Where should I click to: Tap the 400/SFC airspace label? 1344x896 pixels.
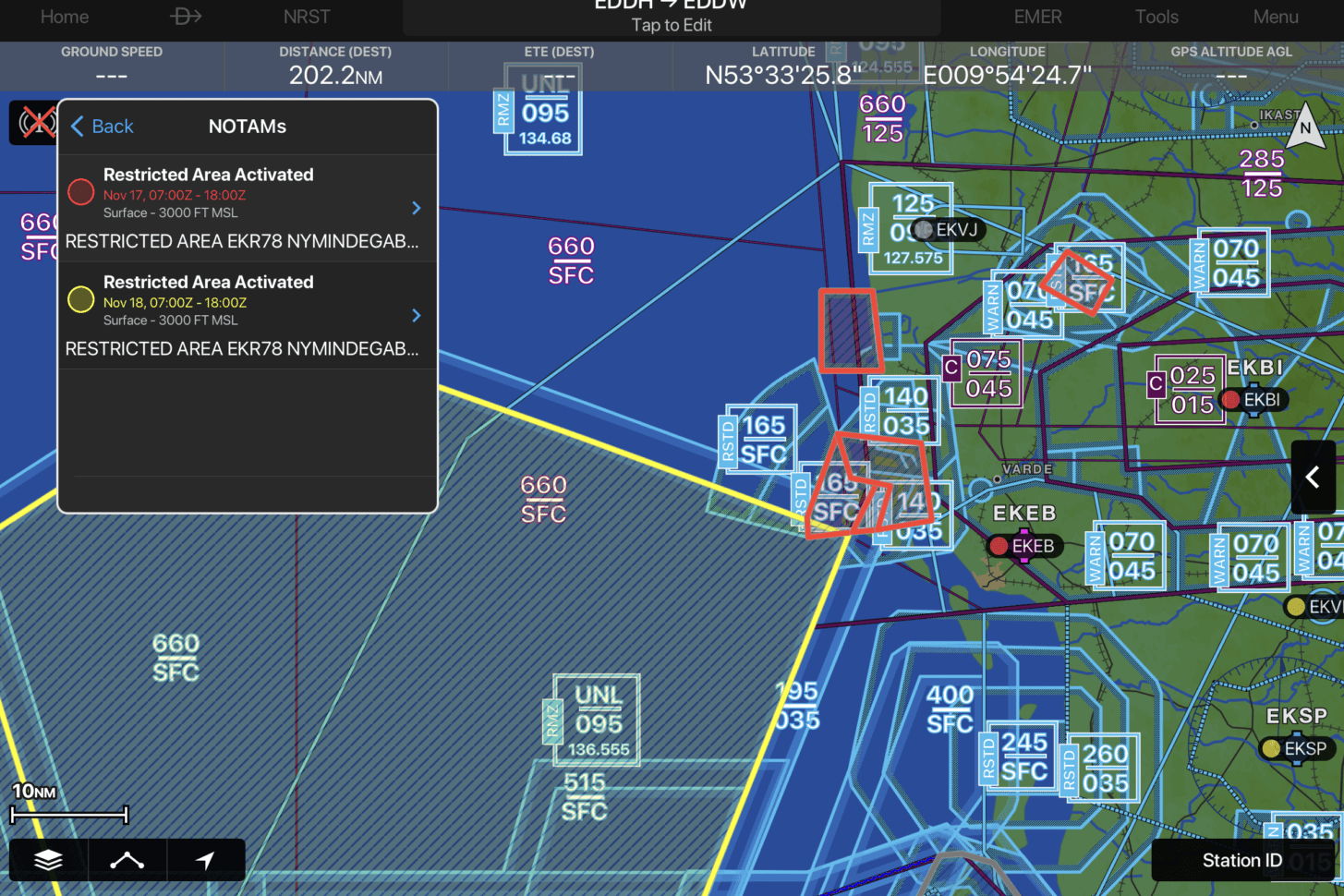tap(950, 709)
